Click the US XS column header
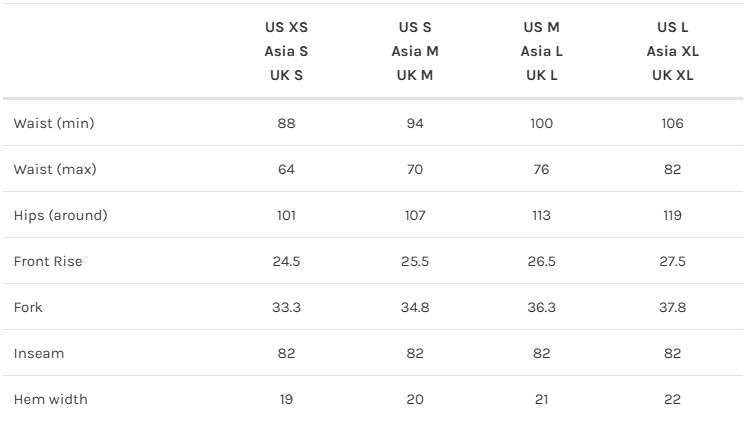The image size is (753, 421). (286, 51)
